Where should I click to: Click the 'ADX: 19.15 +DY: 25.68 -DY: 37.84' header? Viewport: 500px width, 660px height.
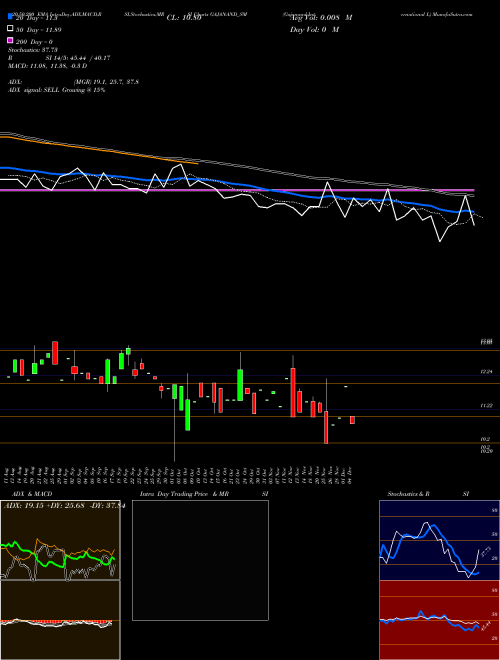[64, 505]
